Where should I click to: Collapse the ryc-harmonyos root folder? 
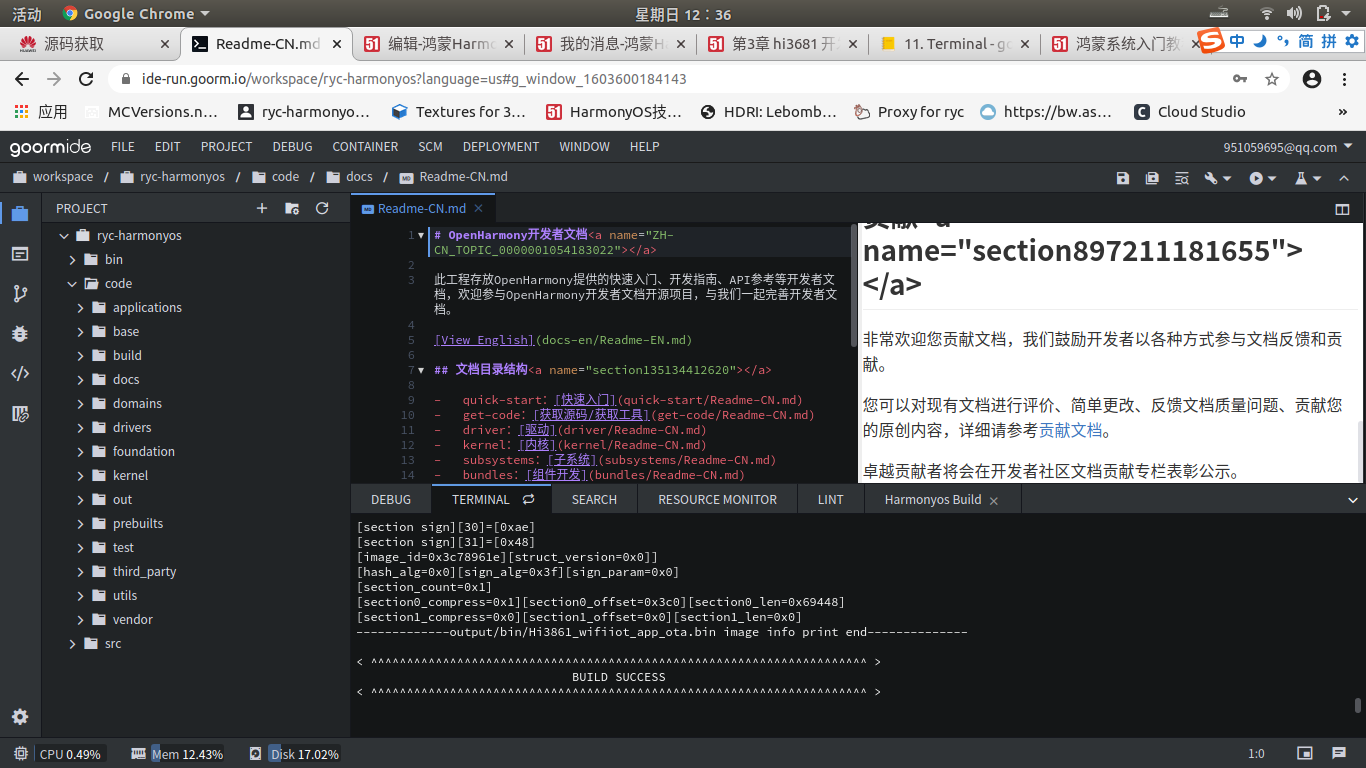[65, 235]
